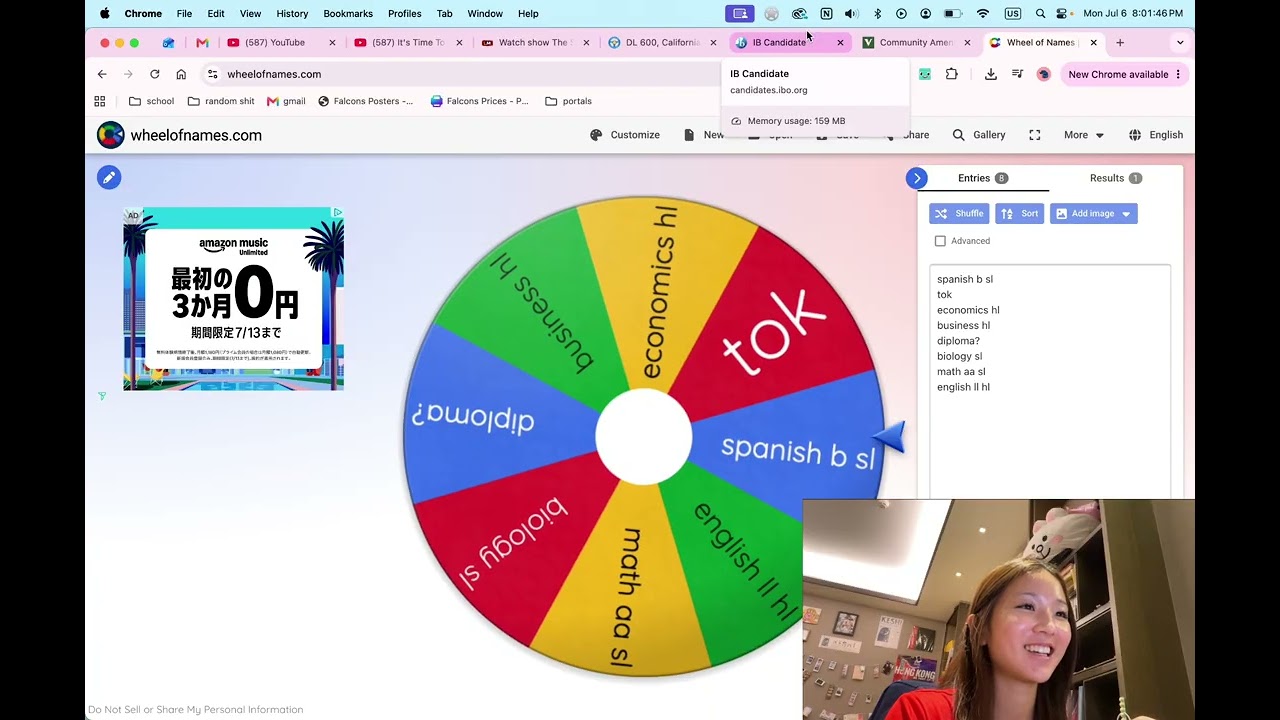
Task: Go back to the previous page
Action: [x=102, y=74]
